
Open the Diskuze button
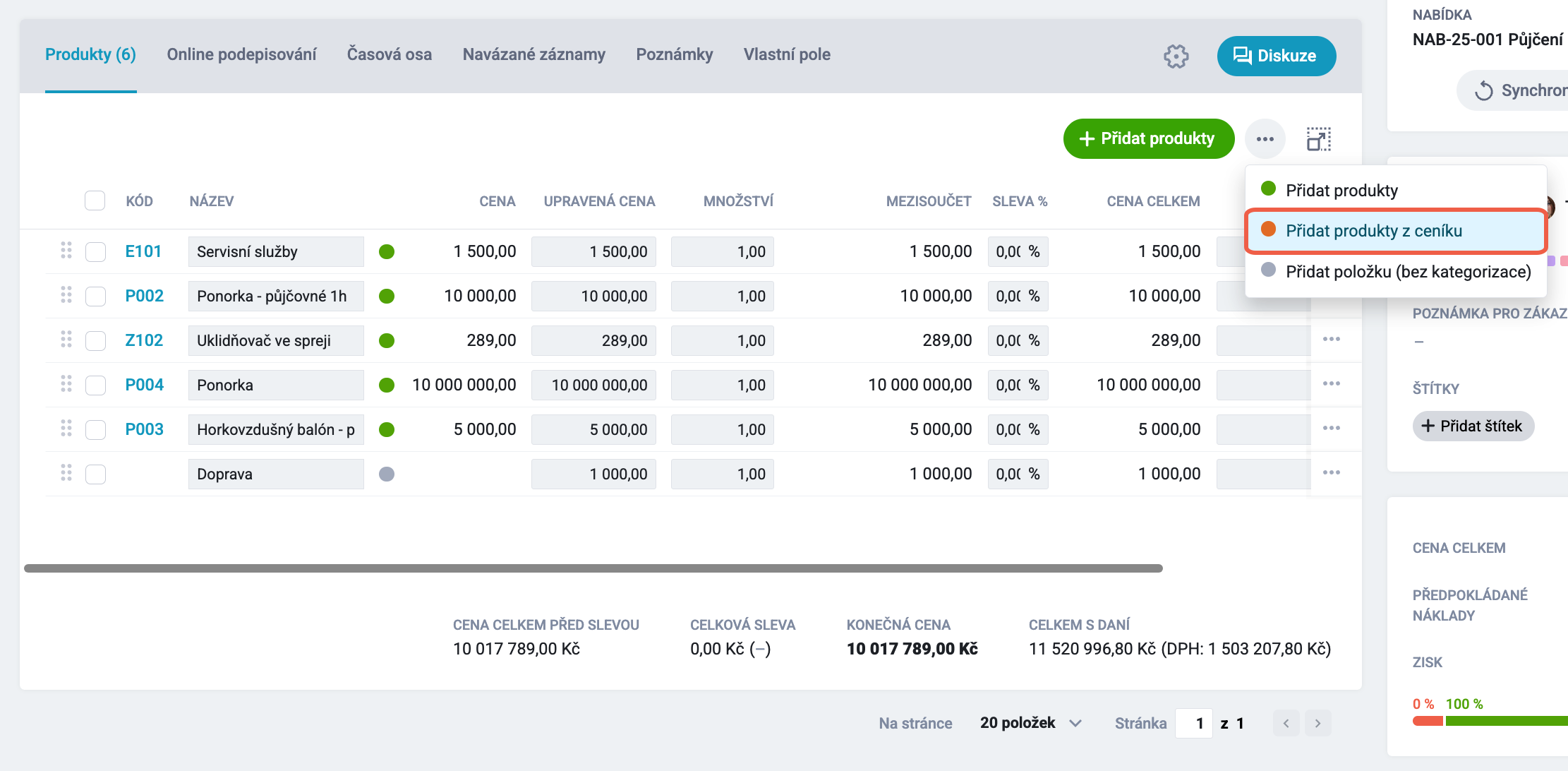tap(1277, 56)
